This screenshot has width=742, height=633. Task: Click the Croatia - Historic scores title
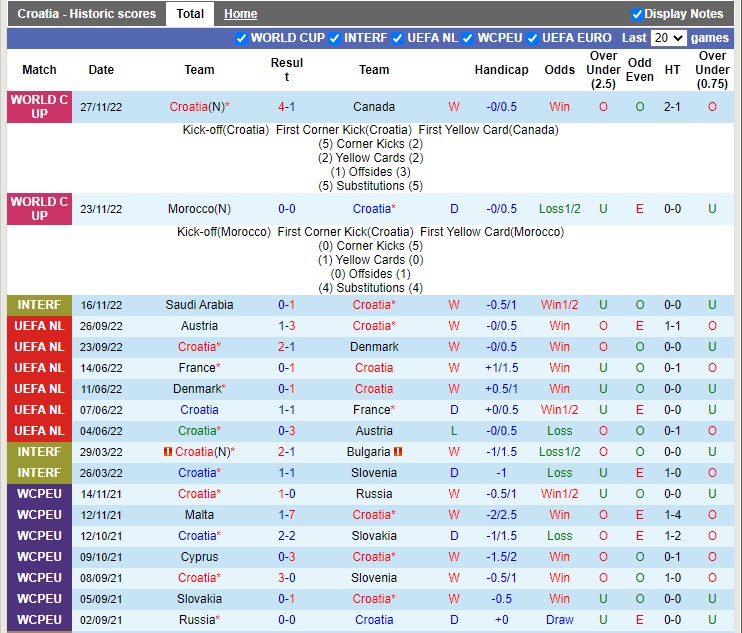click(x=87, y=14)
